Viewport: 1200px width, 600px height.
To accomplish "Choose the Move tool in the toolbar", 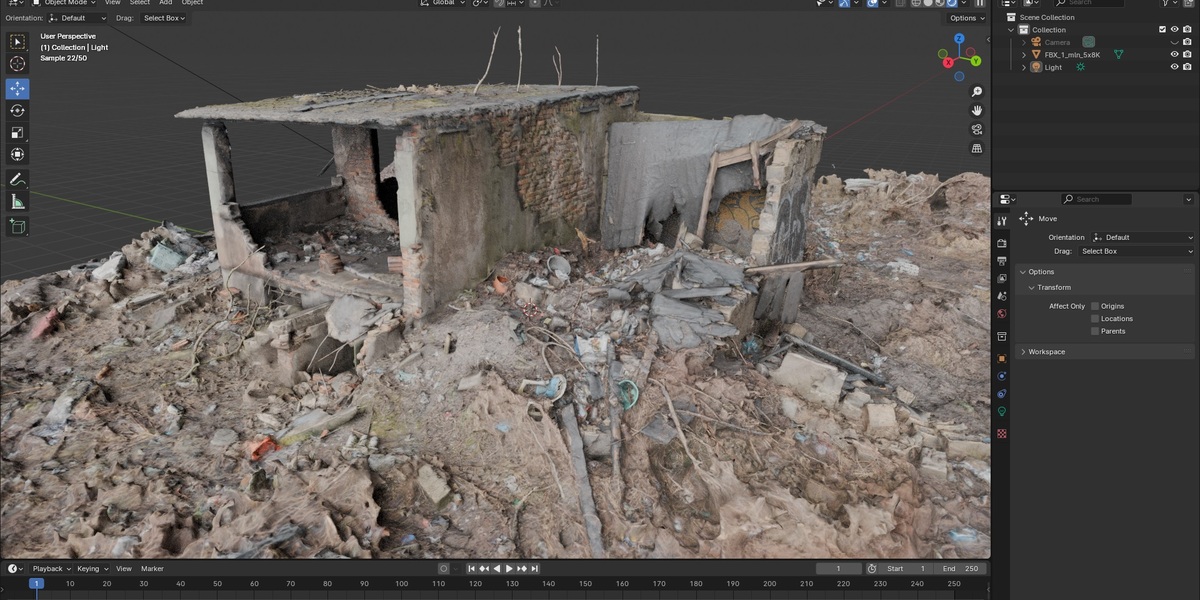I will (x=18, y=89).
